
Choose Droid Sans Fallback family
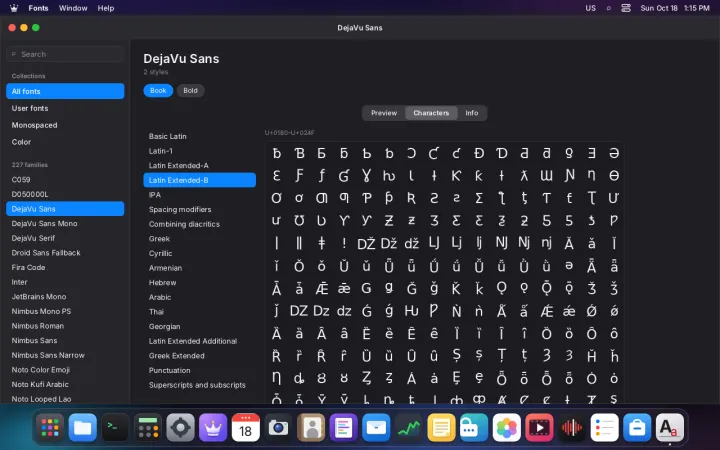[65, 253]
